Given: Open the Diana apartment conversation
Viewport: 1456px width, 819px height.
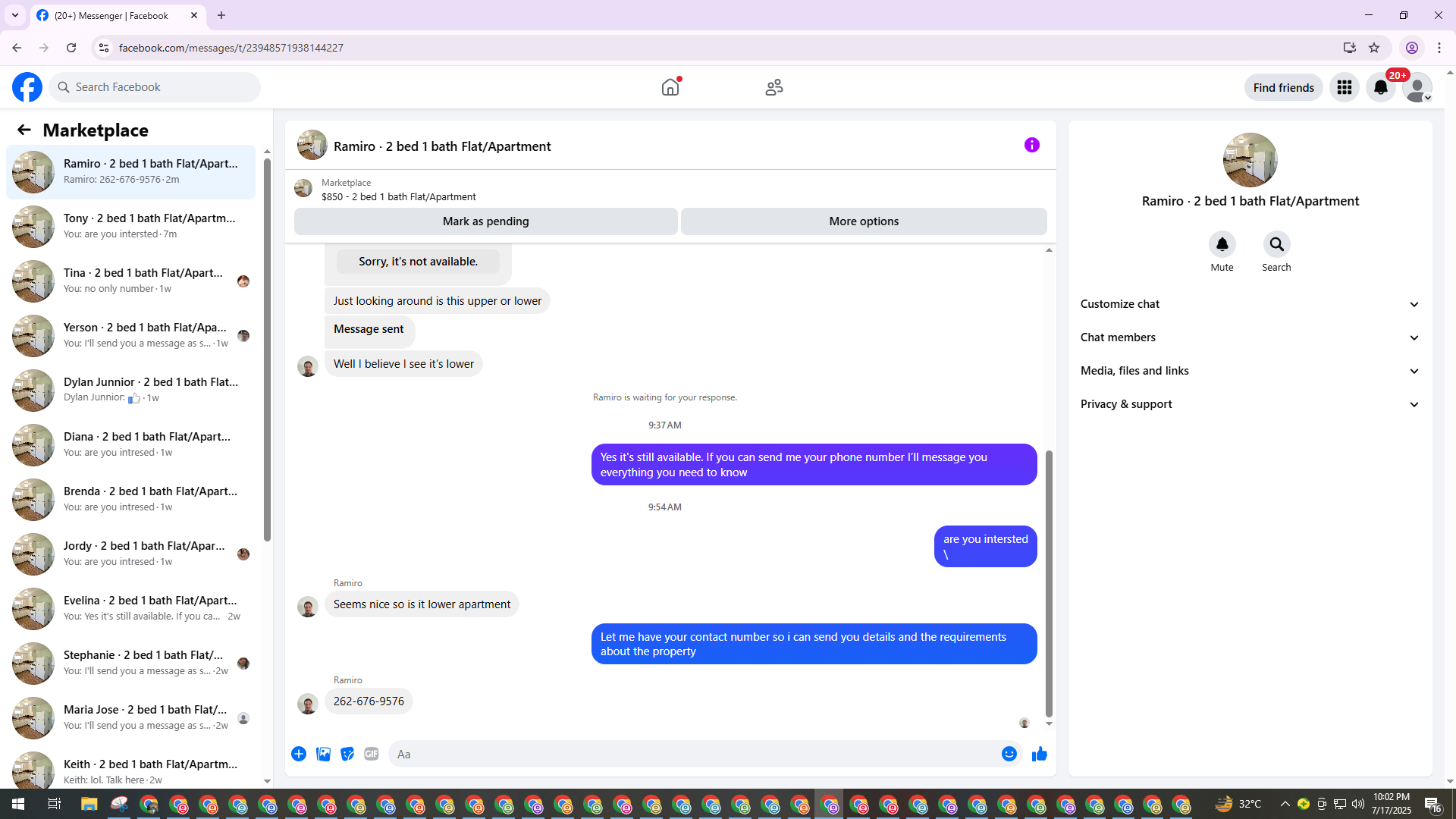Looking at the screenshot, I should pyautogui.click(x=130, y=444).
